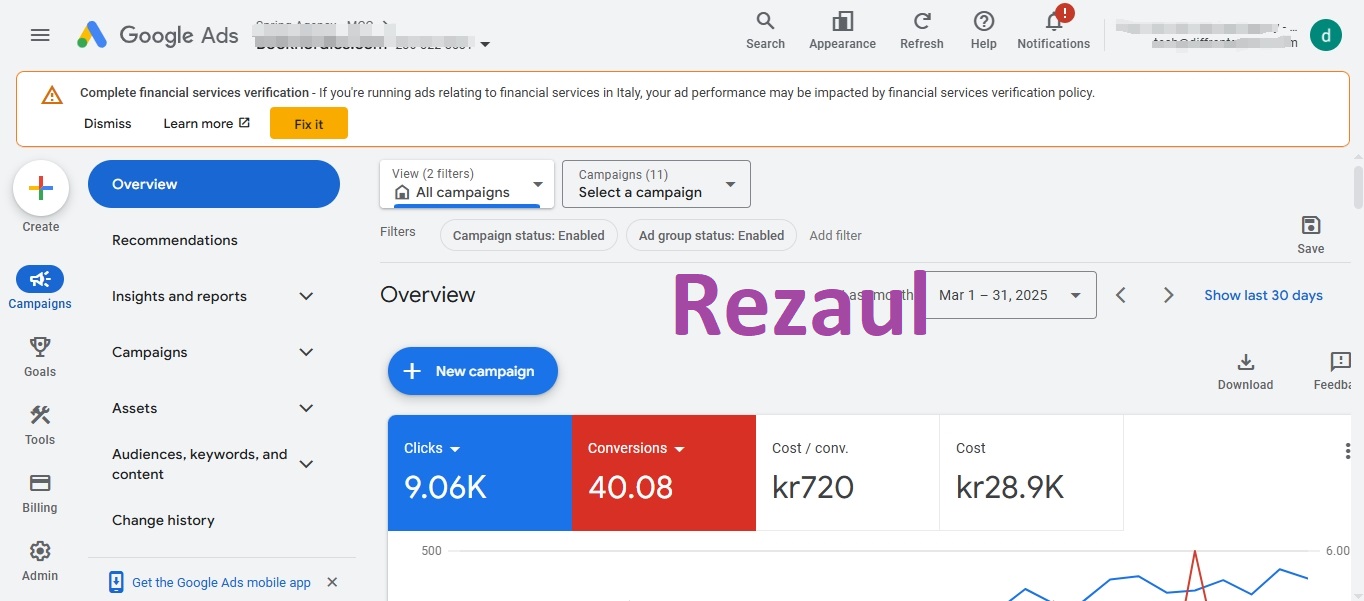
Task: Edit the Campaign status: Enabled filter
Action: click(529, 236)
